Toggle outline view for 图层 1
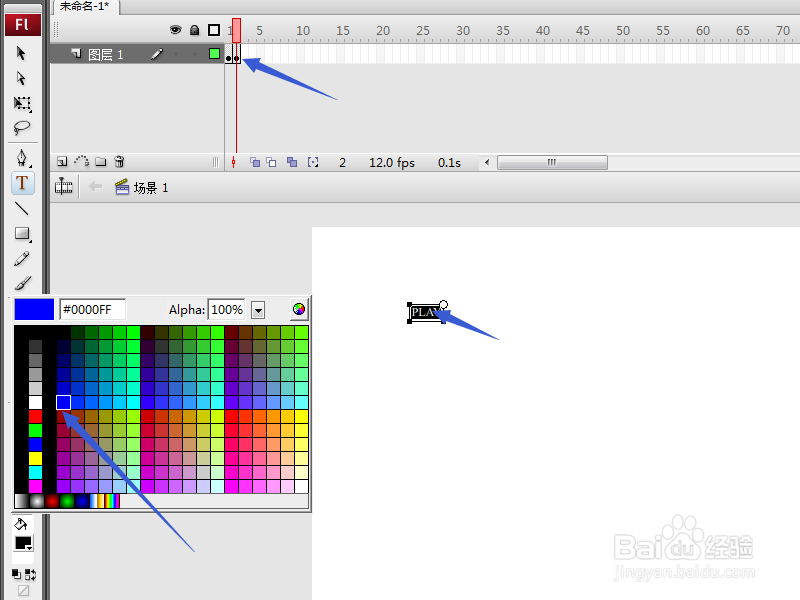Screen dimensions: 800x600 (x=212, y=54)
